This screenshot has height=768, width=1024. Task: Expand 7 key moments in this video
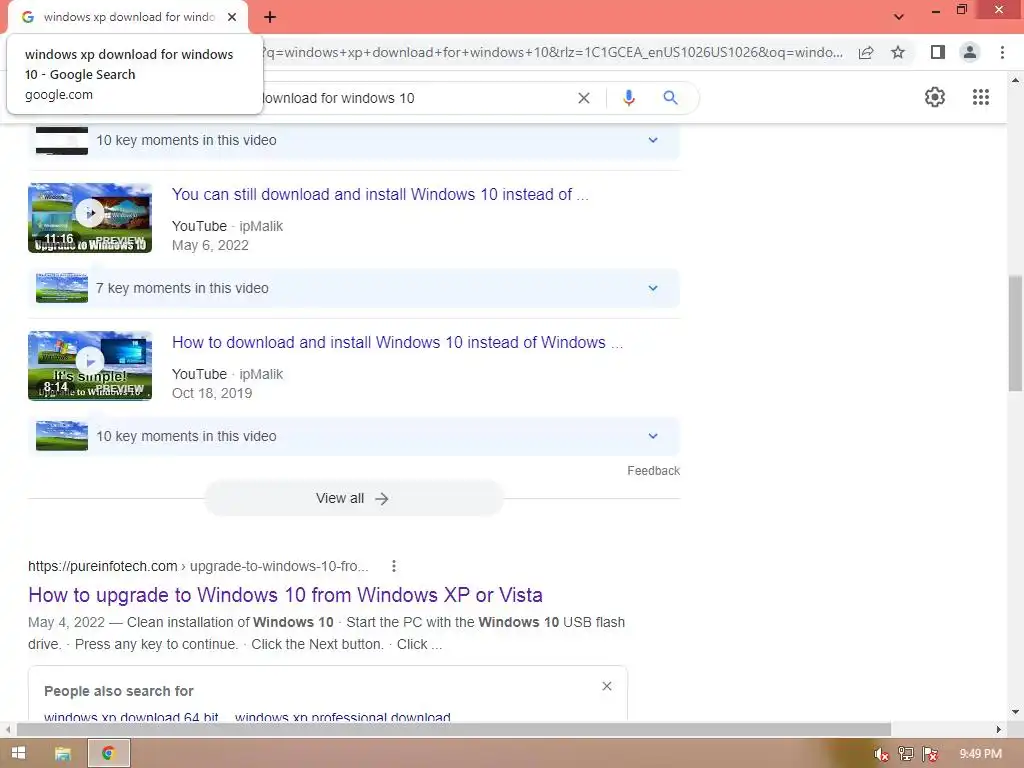pos(354,288)
